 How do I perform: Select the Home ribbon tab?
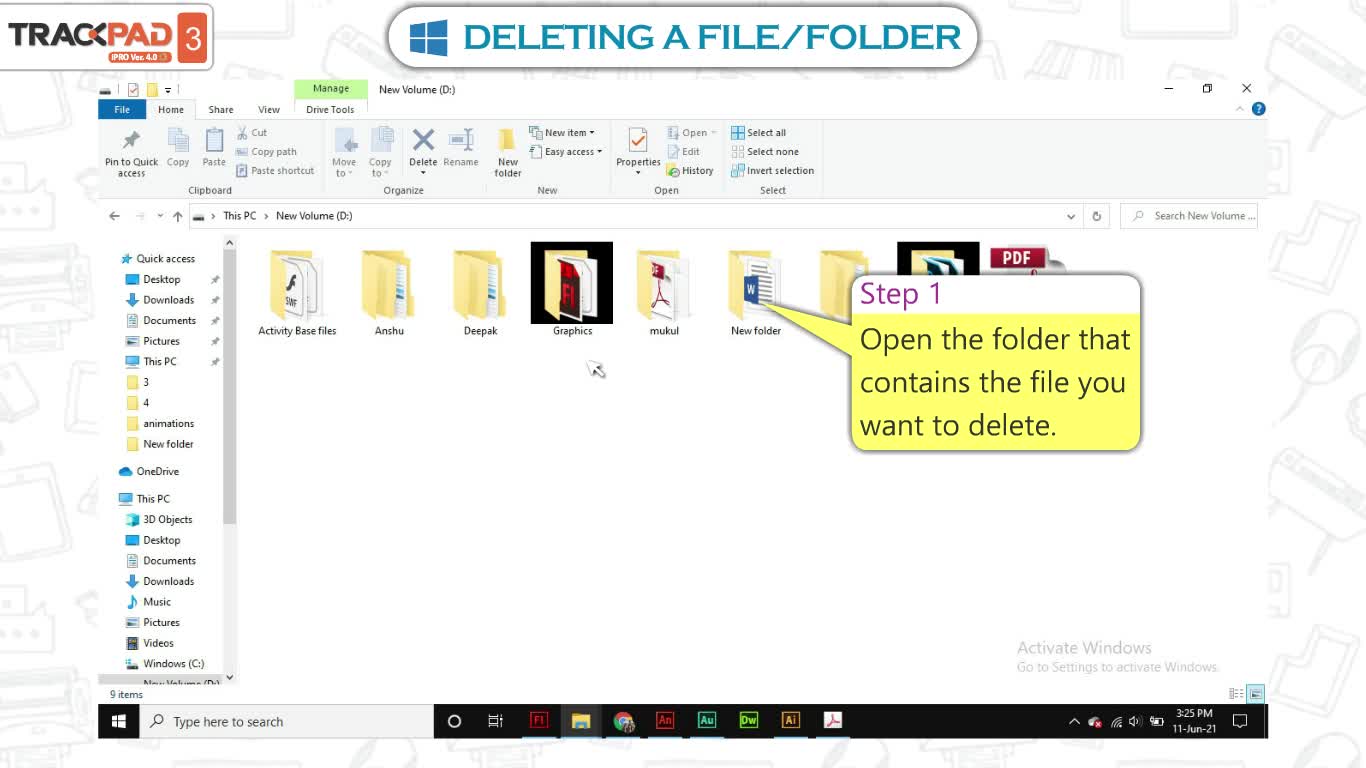[171, 109]
